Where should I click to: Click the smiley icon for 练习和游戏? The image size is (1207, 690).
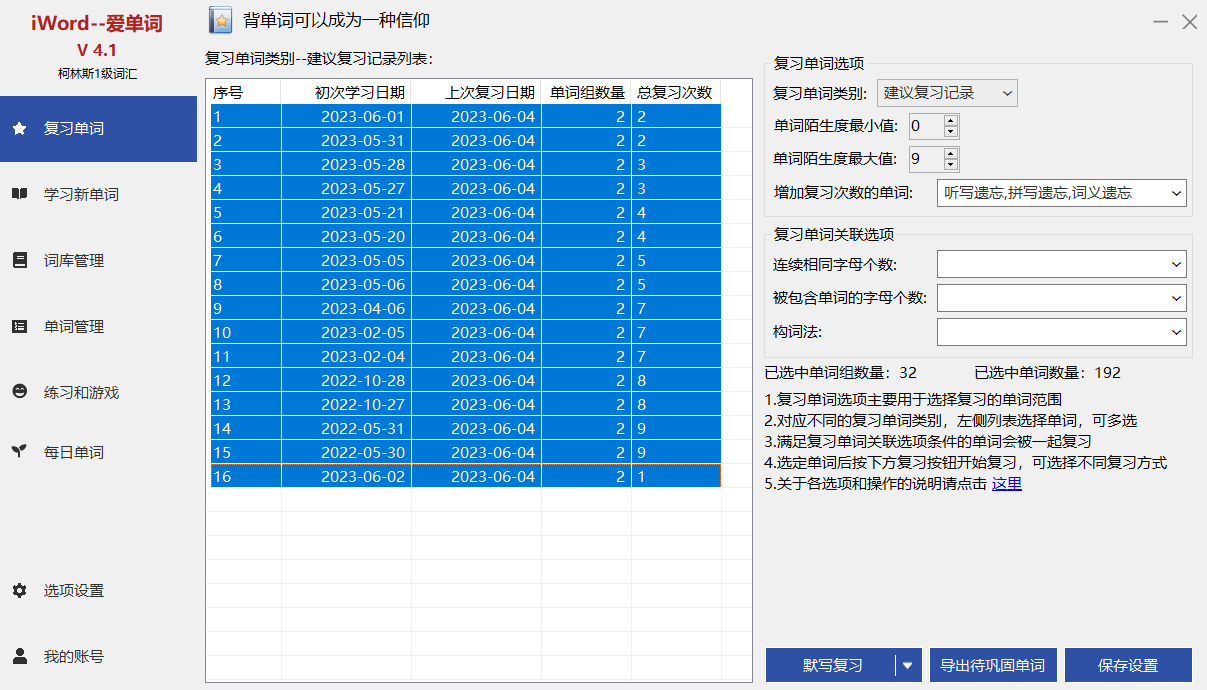click(x=19, y=392)
